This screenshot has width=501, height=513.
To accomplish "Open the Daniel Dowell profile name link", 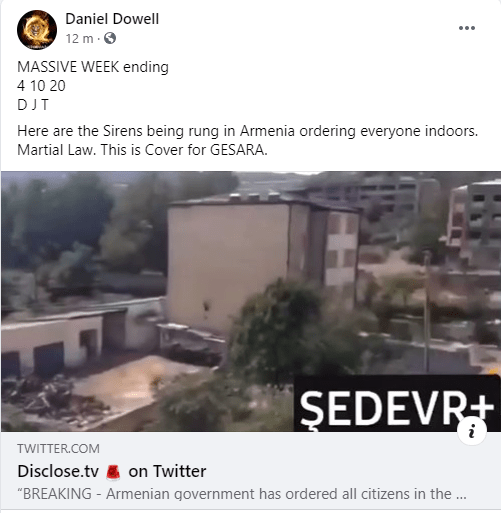I will click(112, 19).
